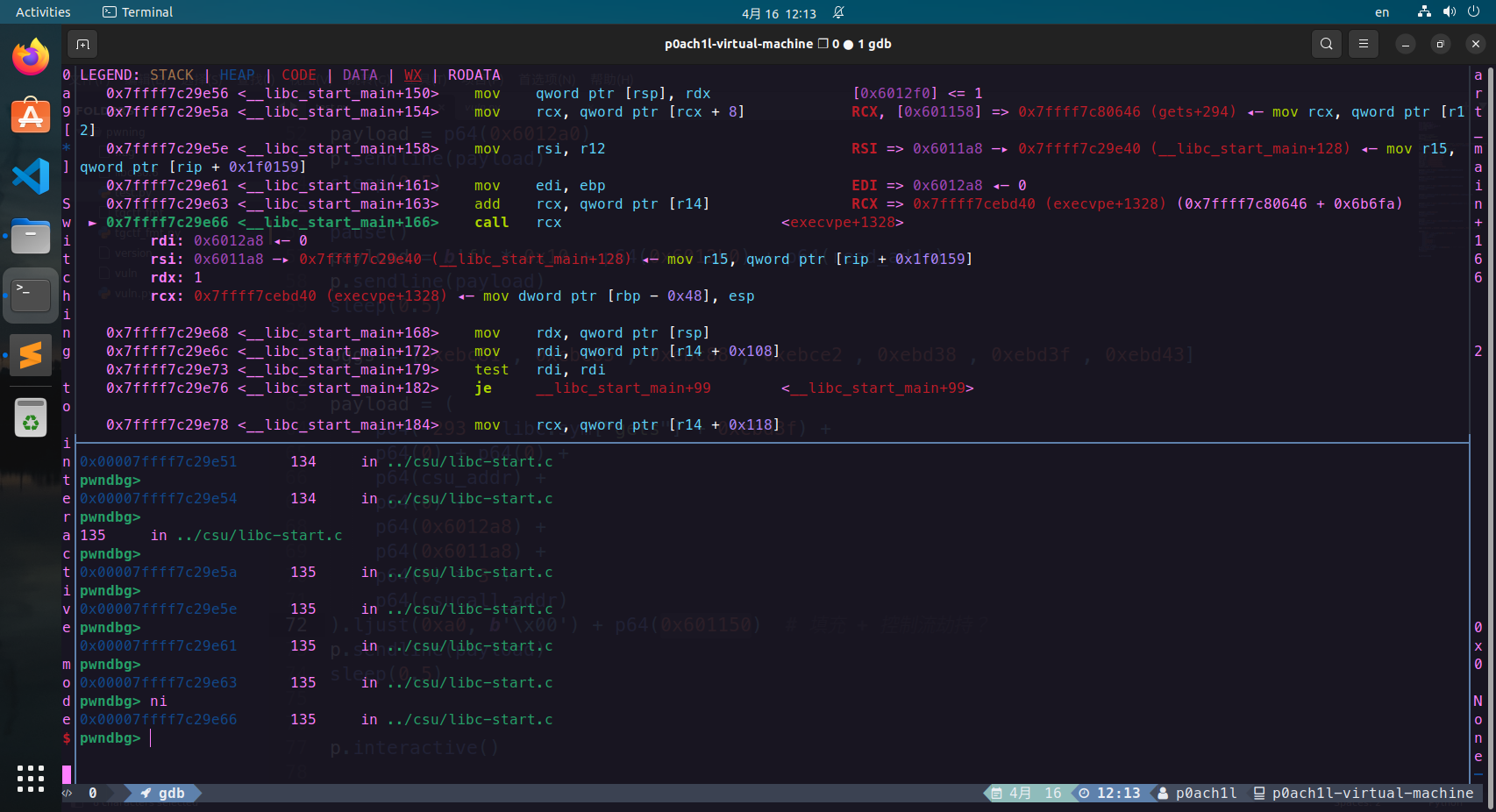Click the STACK label in the legend
1496x812 pixels.
[172, 75]
